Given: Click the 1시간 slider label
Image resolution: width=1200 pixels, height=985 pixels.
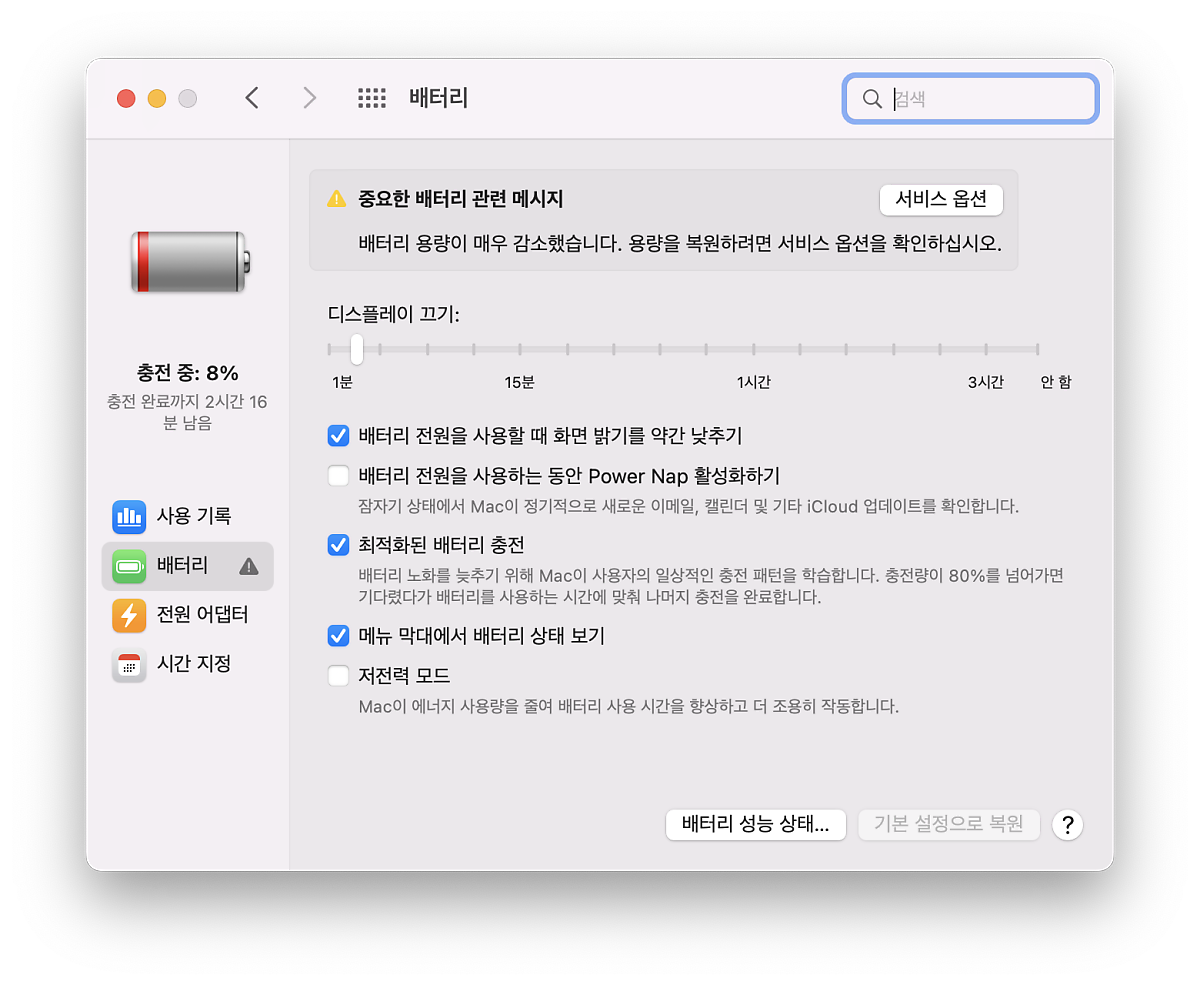Looking at the screenshot, I should pos(753,383).
